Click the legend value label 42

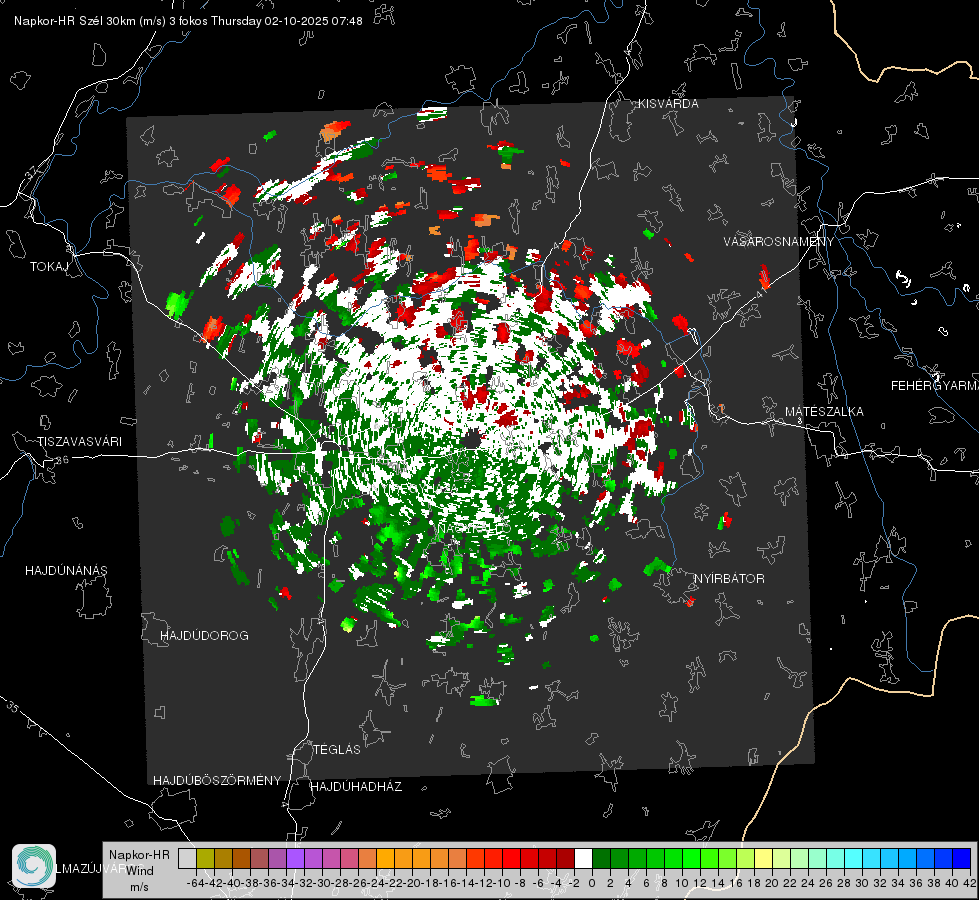tap(970, 883)
